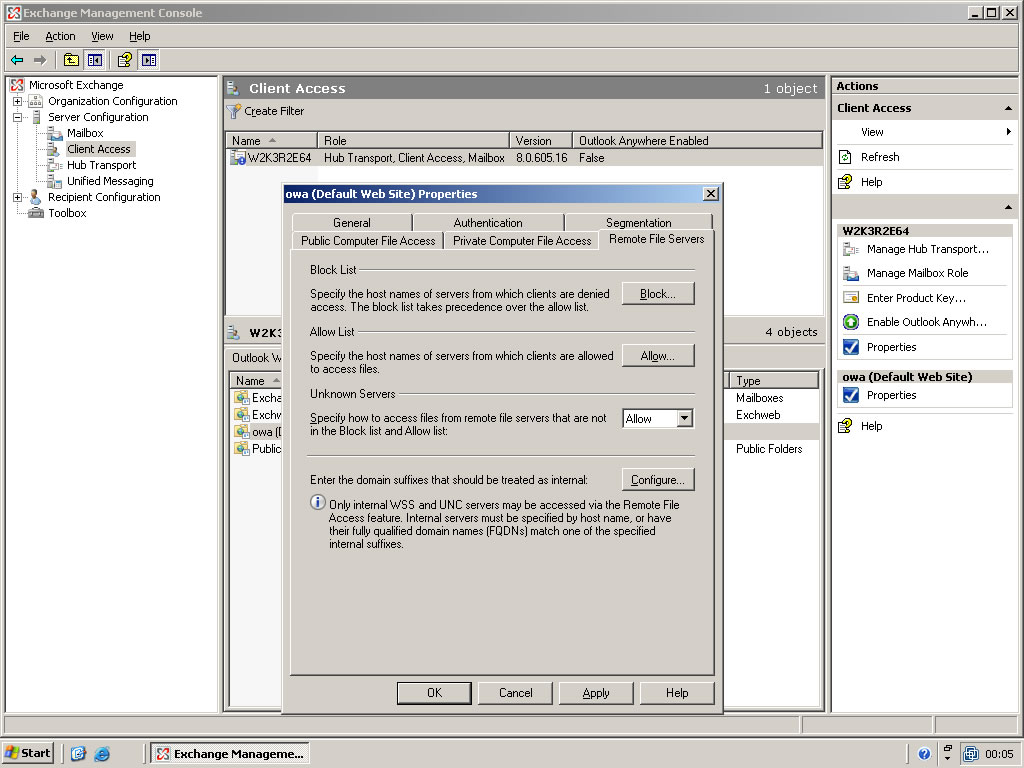This screenshot has height=768, width=1024.
Task: Expand the Organization Configuration tree node
Action: pos(17,101)
